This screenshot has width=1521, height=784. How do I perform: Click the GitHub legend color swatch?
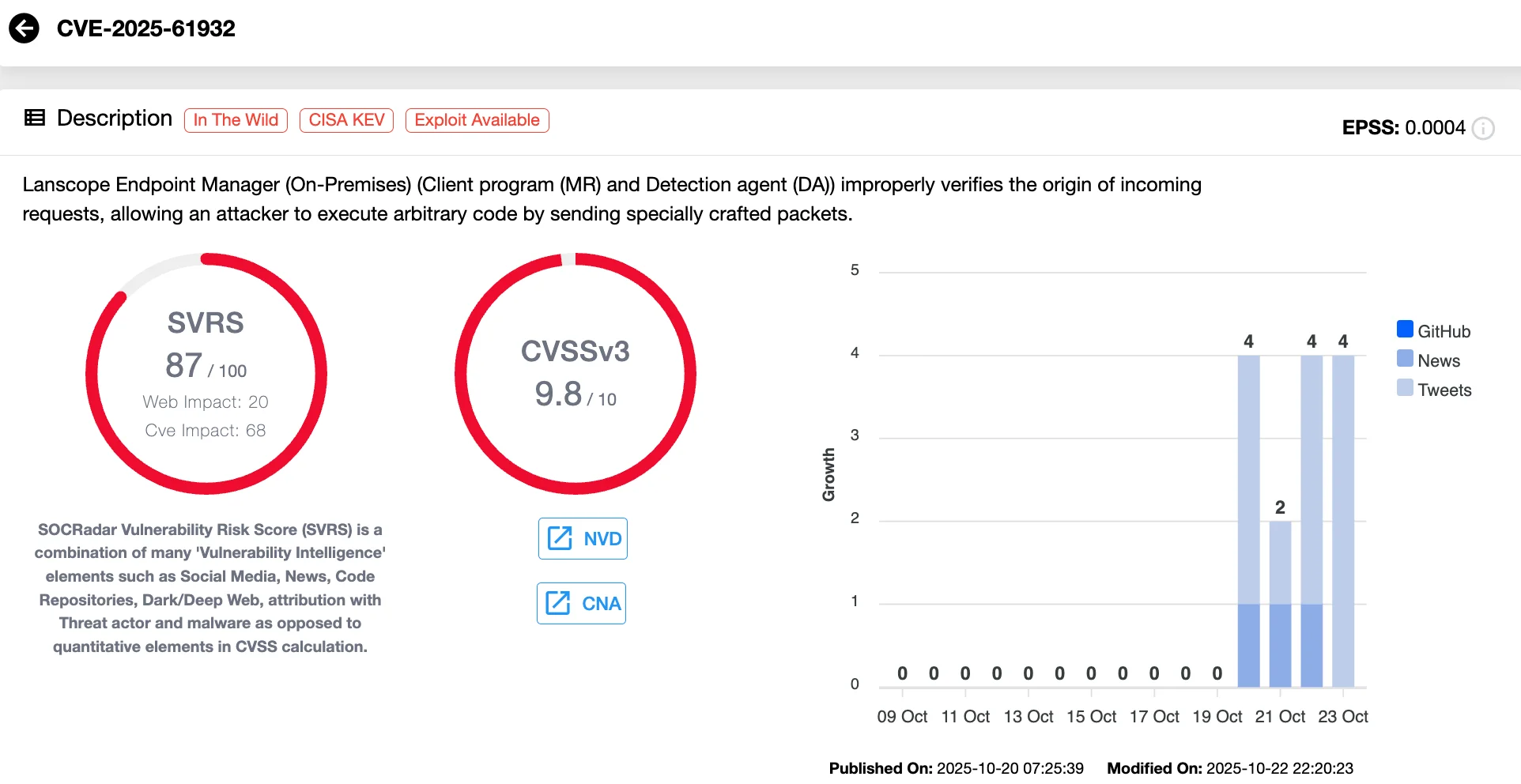[x=1405, y=330]
